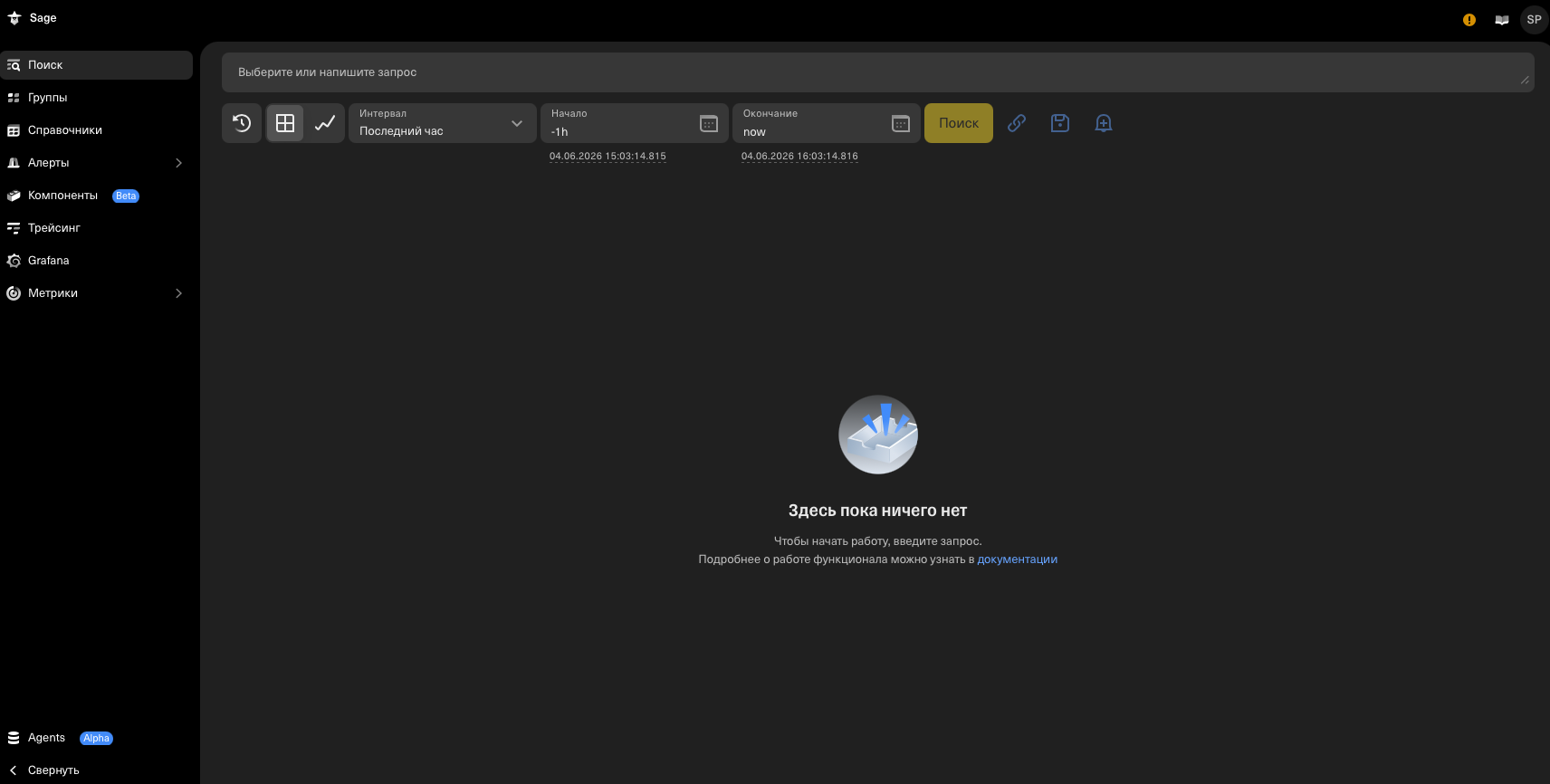This screenshot has width=1550, height=784.
Task: Click the yellow Поиск button
Action: 959,123
